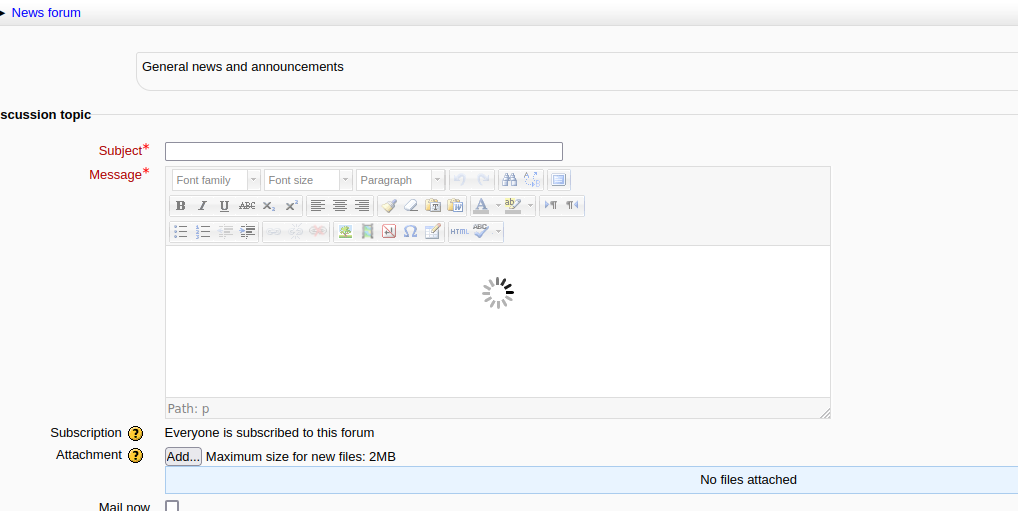
Task: Insert special character with Omega icon
Action: click(x=410, y=232)
